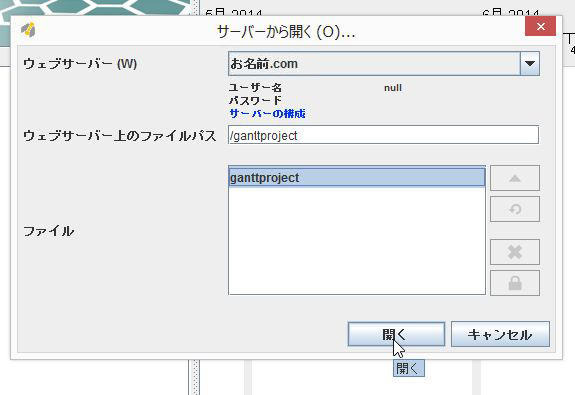The image size is (575, 395).
Task: Click the パスワード label
Action: [255, 100]
